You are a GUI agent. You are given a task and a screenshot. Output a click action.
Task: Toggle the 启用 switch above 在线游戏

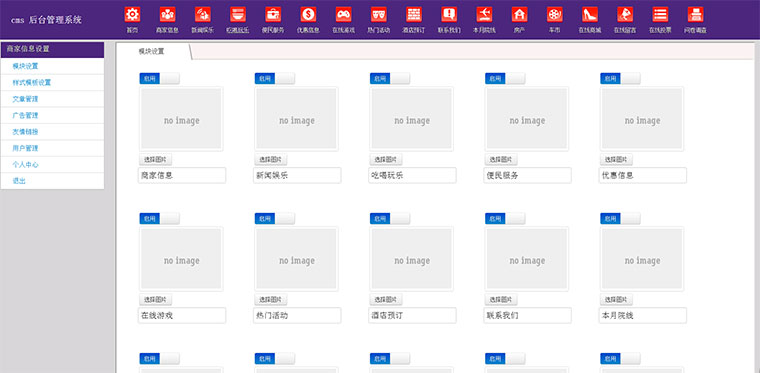tap(159, 218)
